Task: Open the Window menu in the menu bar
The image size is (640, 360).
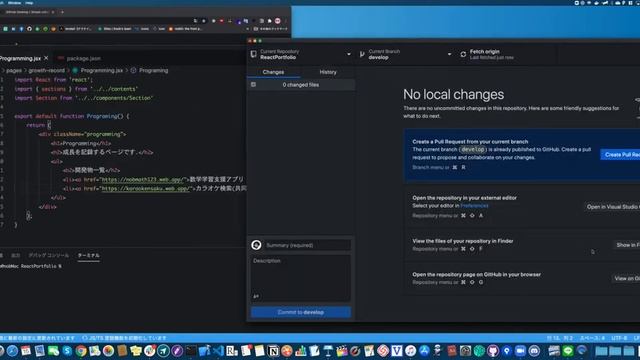Action: point(14,2)
